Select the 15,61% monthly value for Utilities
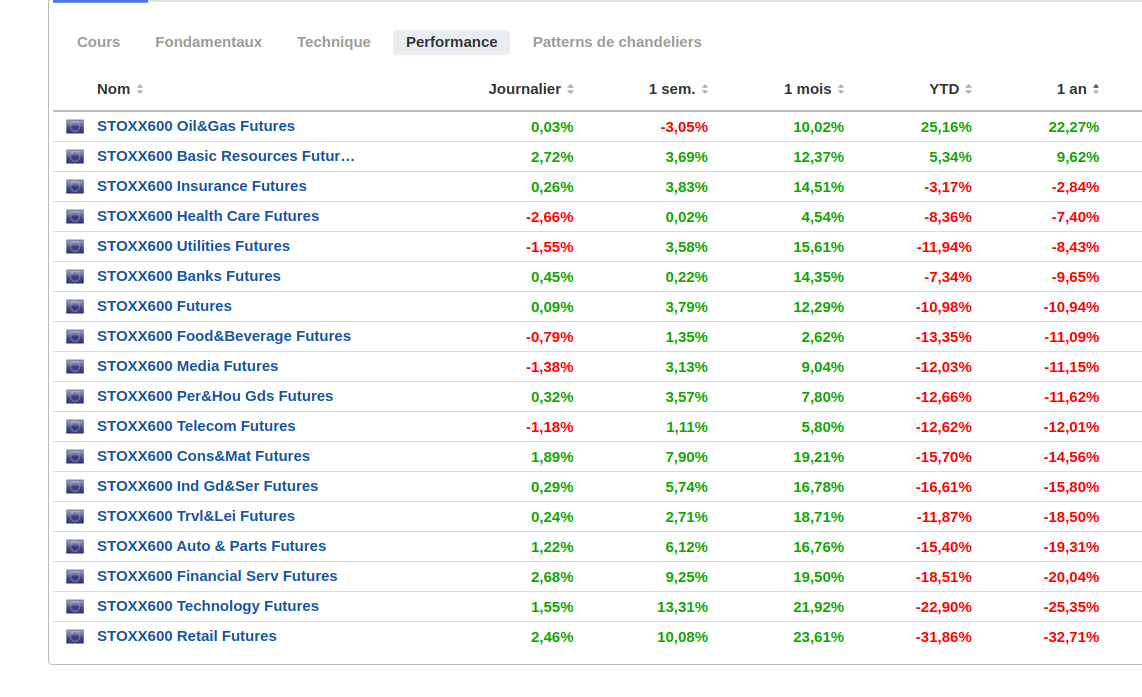This screenshot has height=697, width=1142. pyautogui.click(x=818, y=247)
